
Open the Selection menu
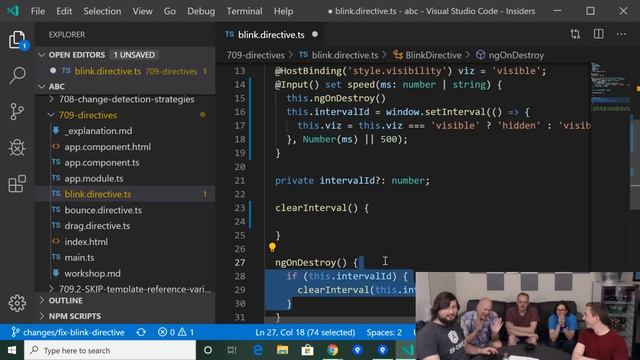point(102,11)
